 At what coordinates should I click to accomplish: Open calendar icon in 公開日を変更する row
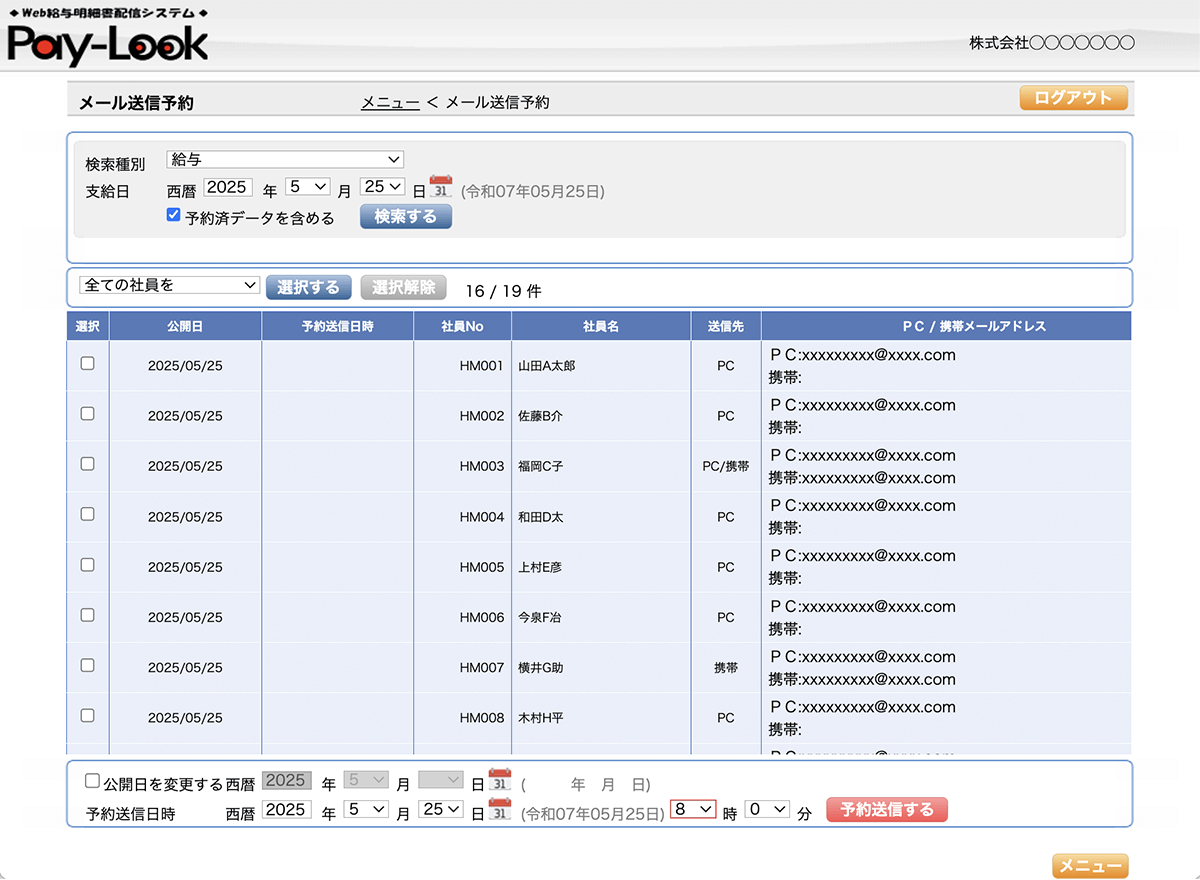point(499,781)
